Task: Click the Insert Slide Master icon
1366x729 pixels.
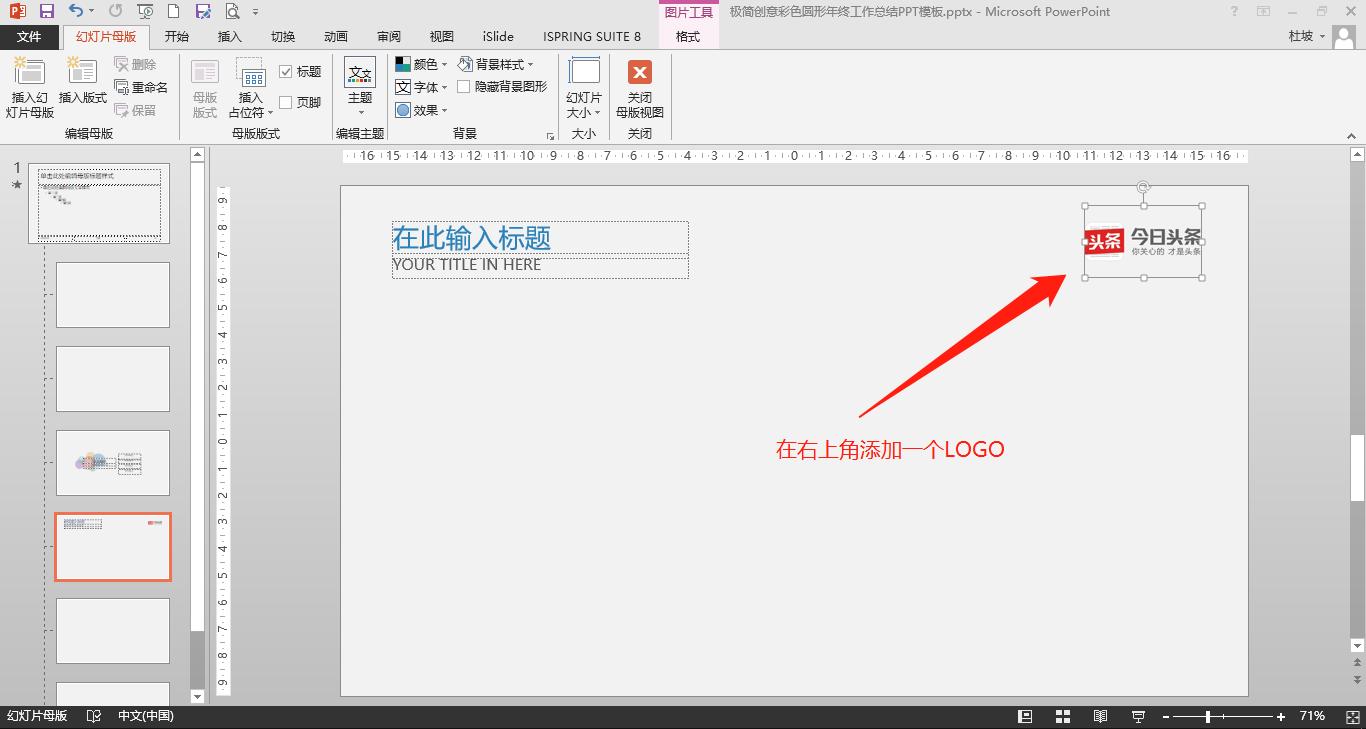Action: click(30, 73)
